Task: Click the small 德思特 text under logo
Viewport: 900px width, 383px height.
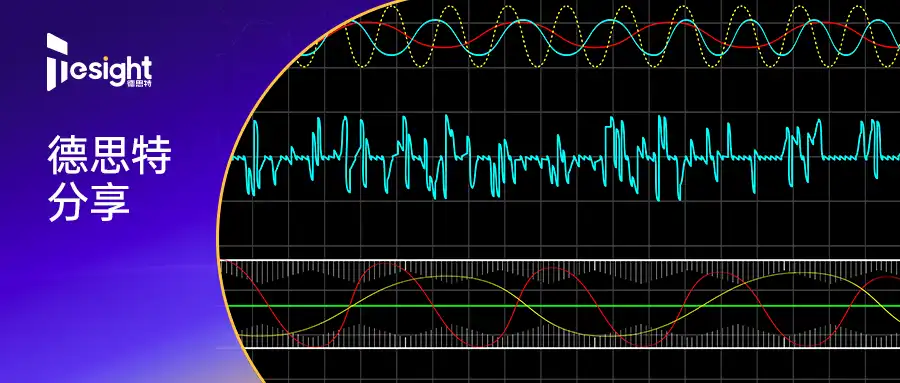Action: 139,83
